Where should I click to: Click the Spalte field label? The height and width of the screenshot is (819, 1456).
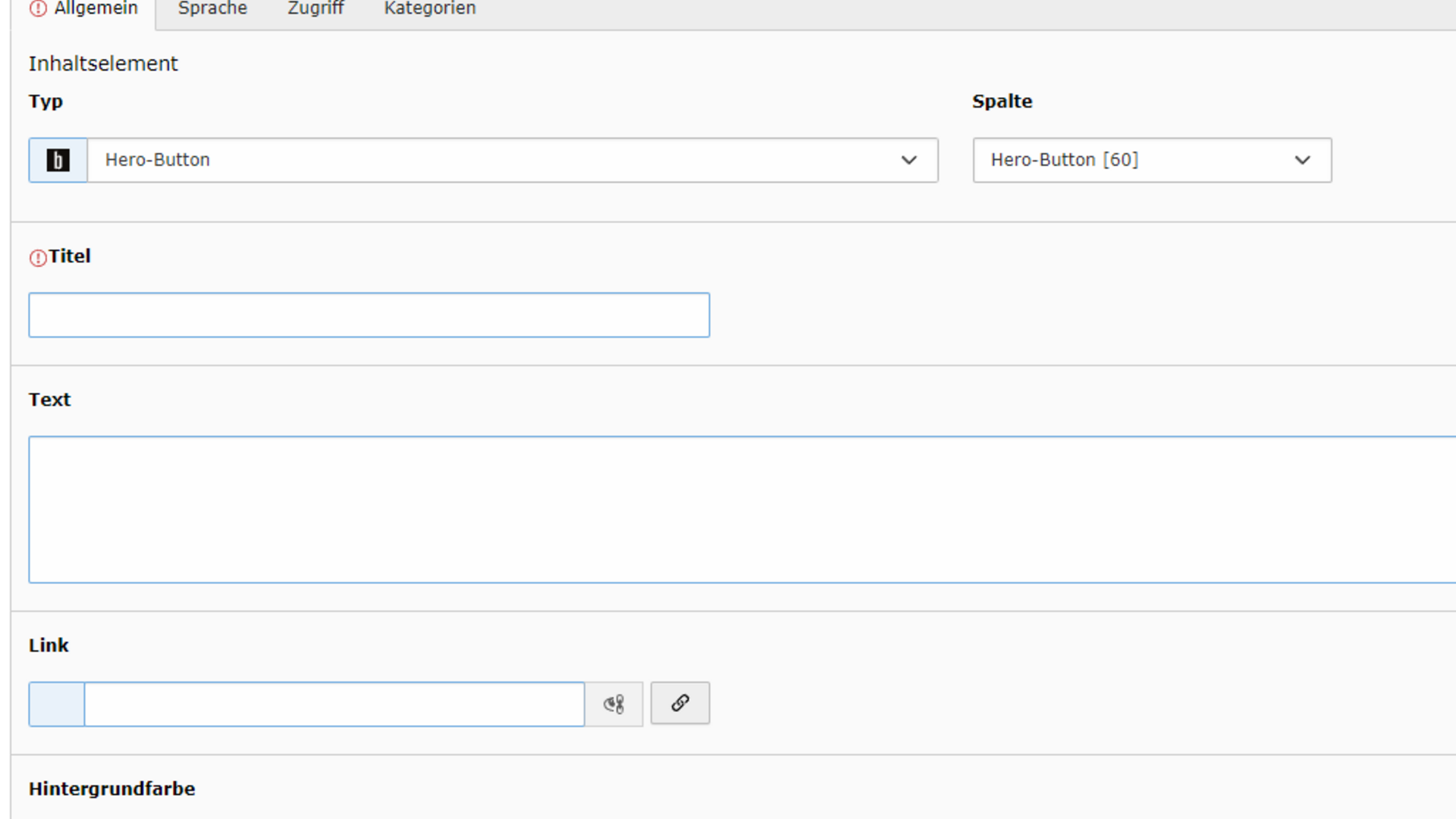point(1002,102)
